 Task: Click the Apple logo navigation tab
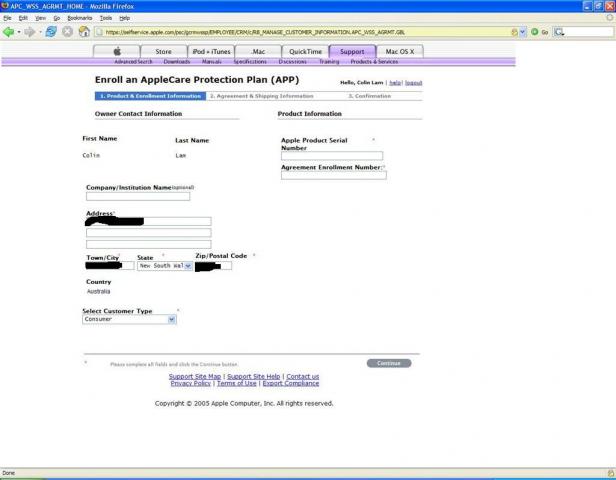click(x=117, y=51)
